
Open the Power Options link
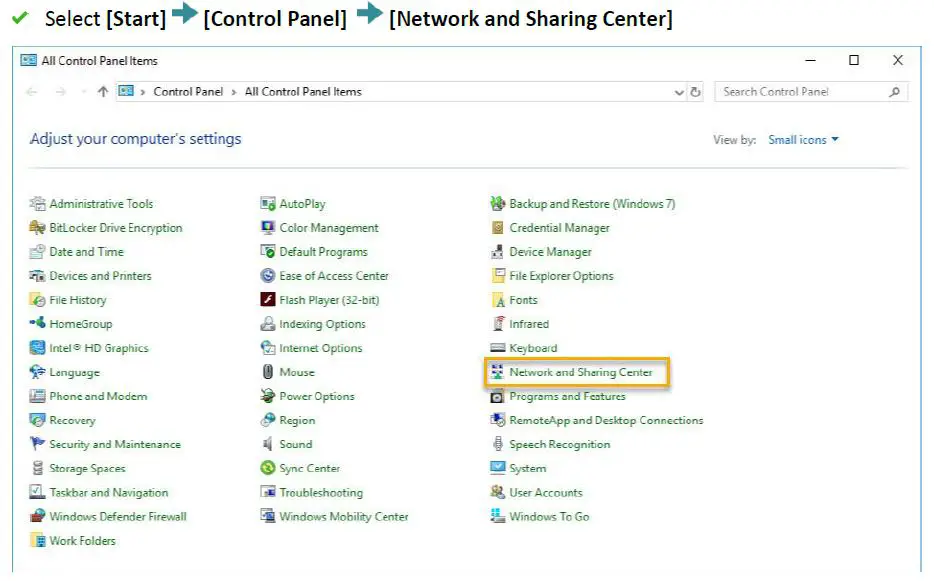317,397
